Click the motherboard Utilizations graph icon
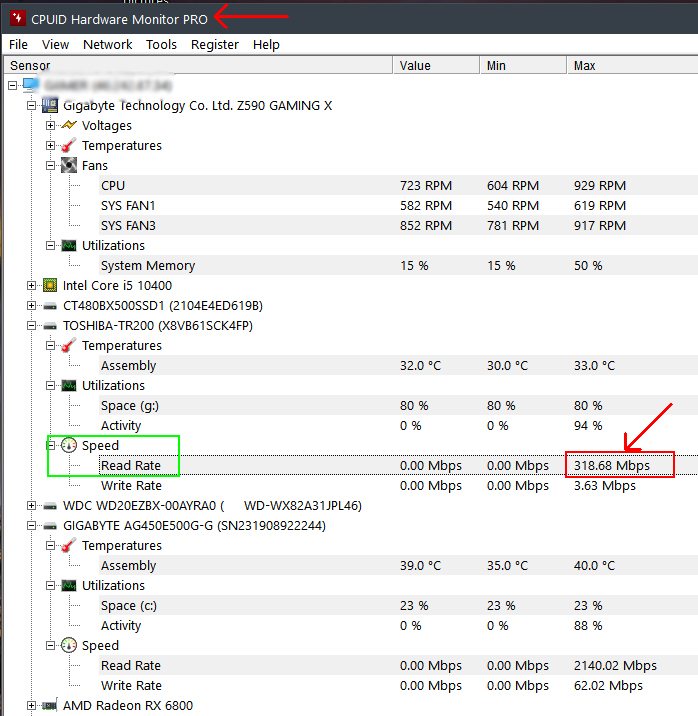The image size is (698, 716). (69, 246)
